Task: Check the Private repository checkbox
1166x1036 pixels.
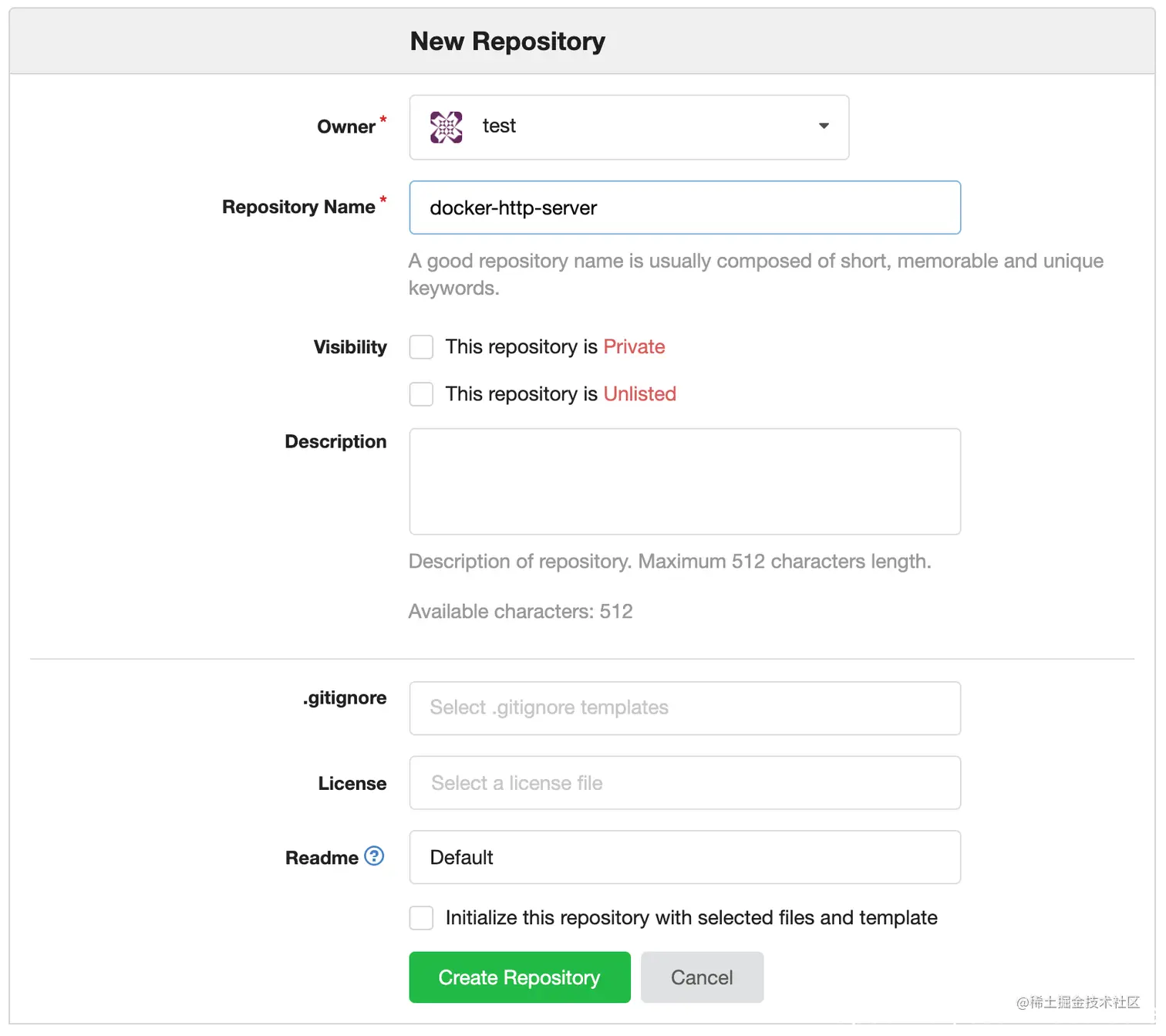Action: (x=421, y=347)
